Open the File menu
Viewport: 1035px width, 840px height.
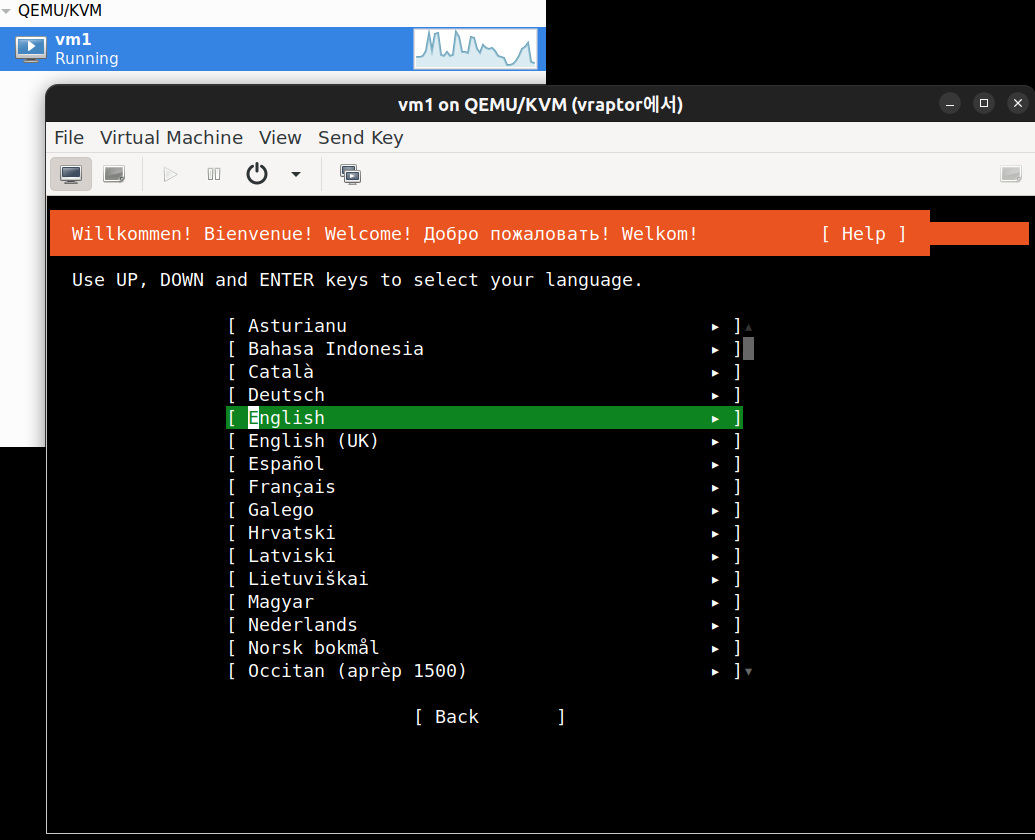pos(69,137)
